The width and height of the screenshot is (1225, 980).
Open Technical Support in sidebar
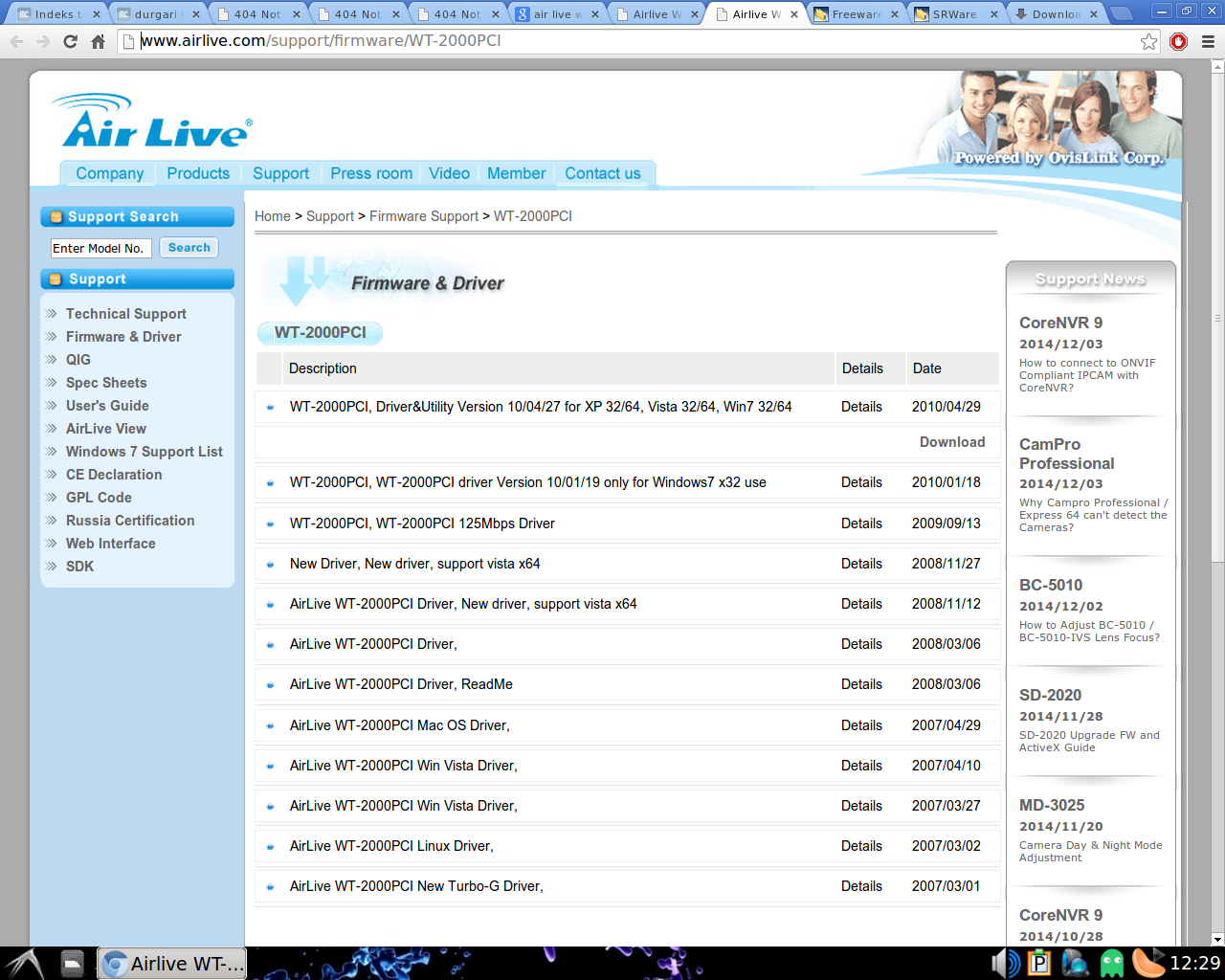click(x=126, y=314)
